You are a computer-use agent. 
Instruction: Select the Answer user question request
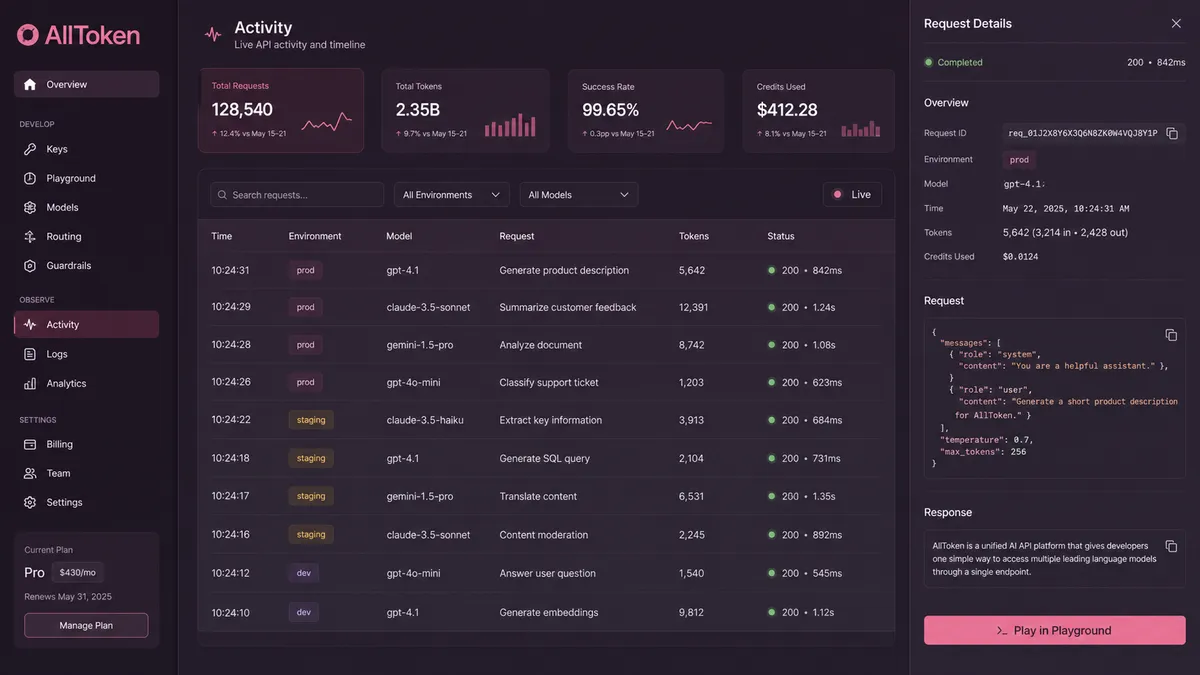point(546,573)
